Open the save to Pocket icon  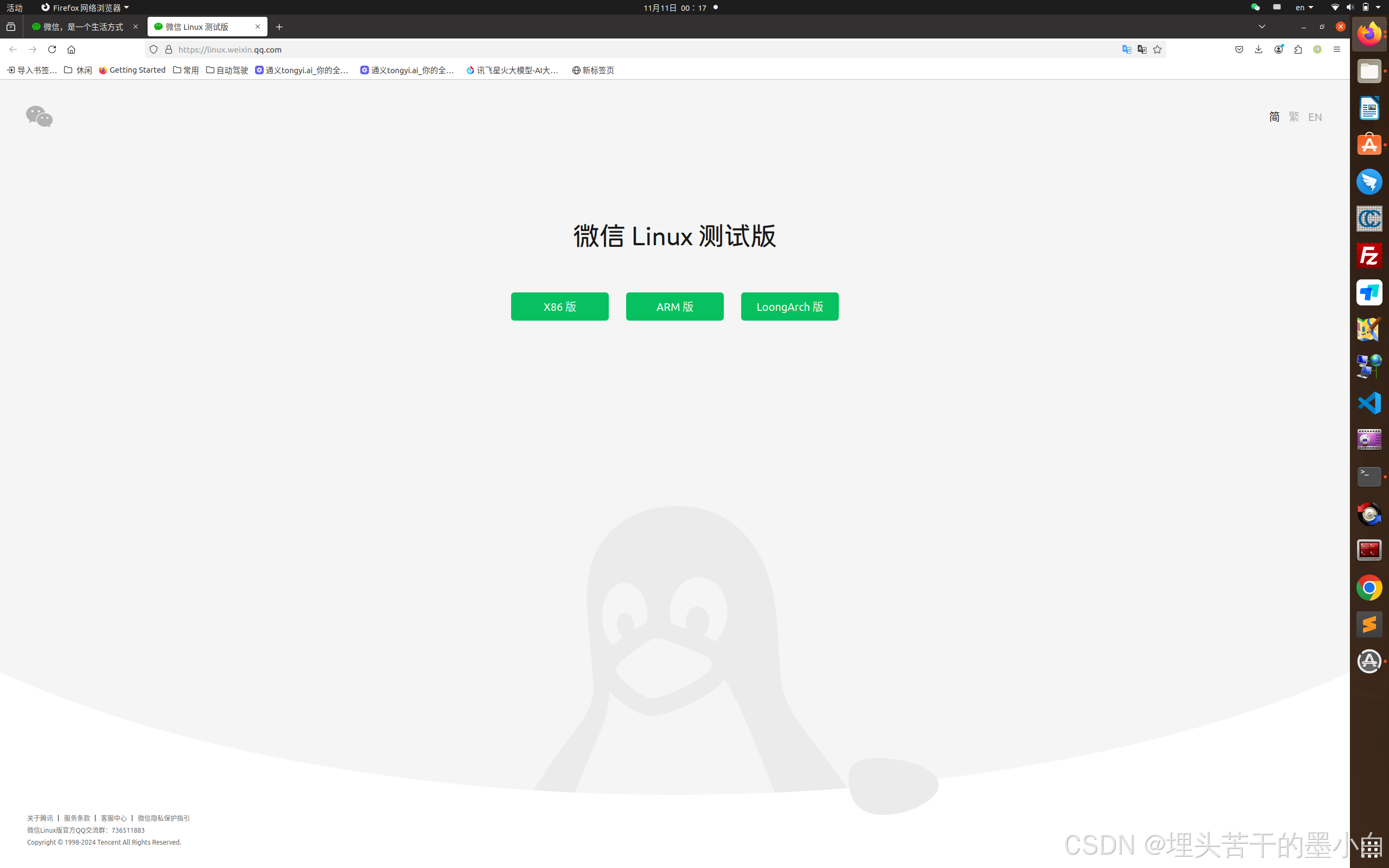click(1239, 49)
